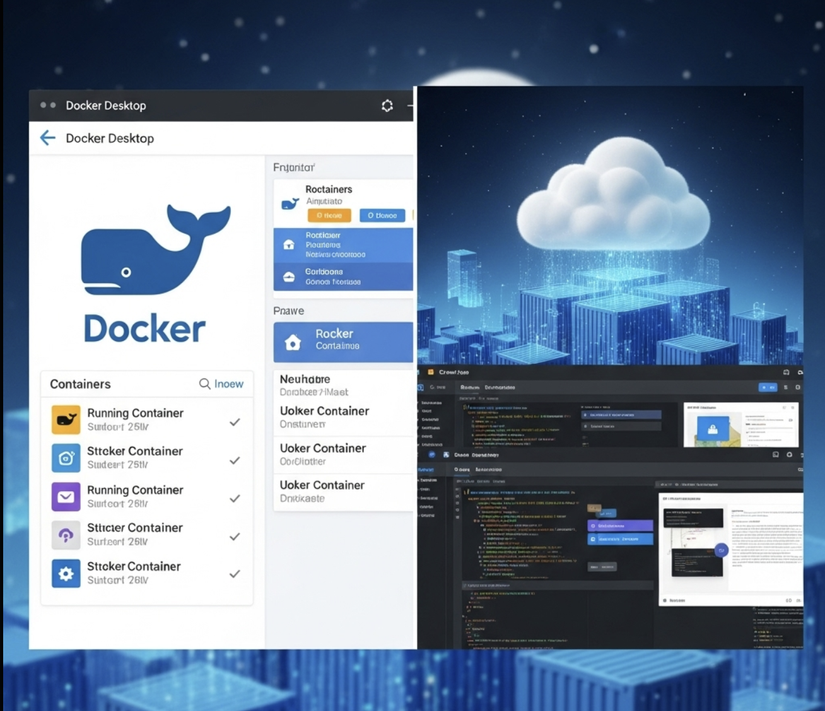The width and height of the screenshot is (825, 711).
Task: Open the Rocker Contalnue button
Action: pos(343,342)
